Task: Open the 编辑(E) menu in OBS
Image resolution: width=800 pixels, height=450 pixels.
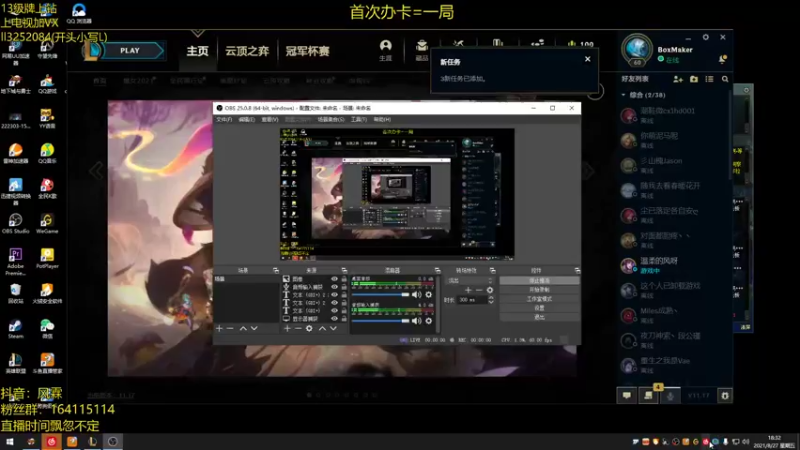Action: coord(246,119)
